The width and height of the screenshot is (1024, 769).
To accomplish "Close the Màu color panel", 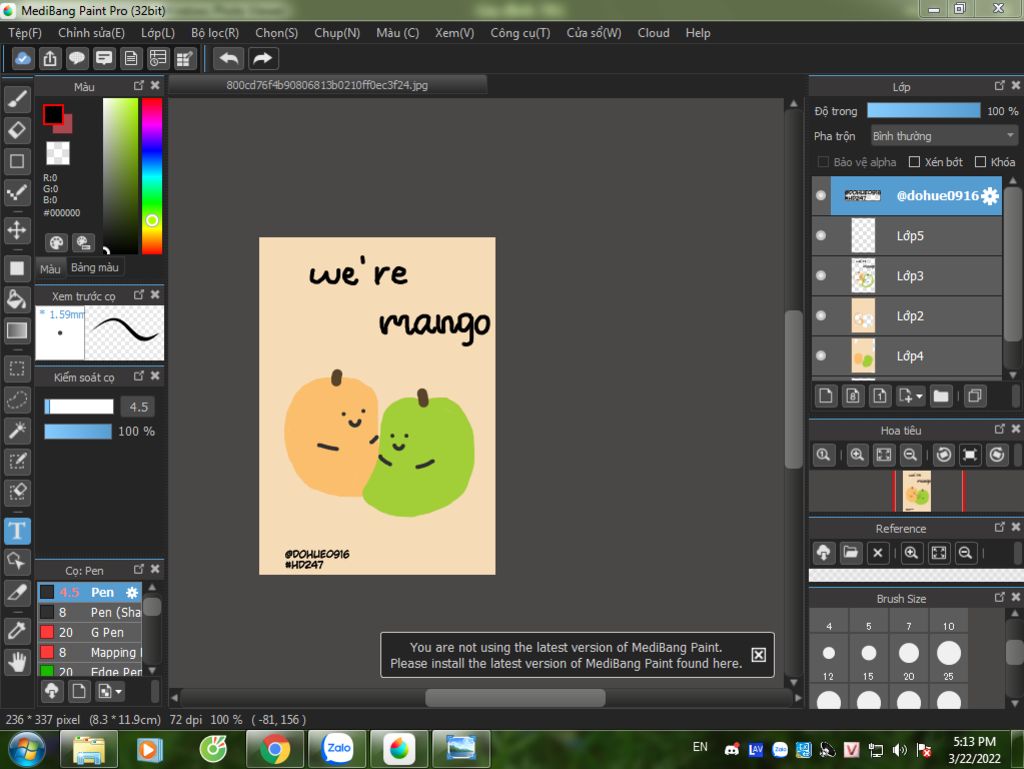I will pos(155,86).
